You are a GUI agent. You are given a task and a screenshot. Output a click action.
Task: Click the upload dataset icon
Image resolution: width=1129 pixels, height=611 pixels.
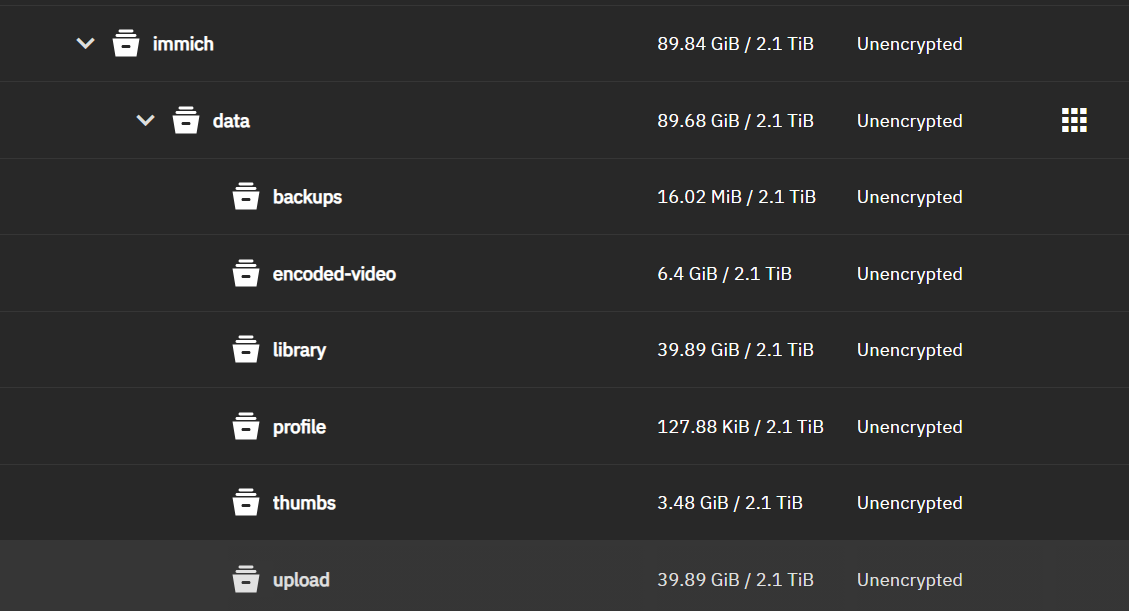(x=246, y=579)
